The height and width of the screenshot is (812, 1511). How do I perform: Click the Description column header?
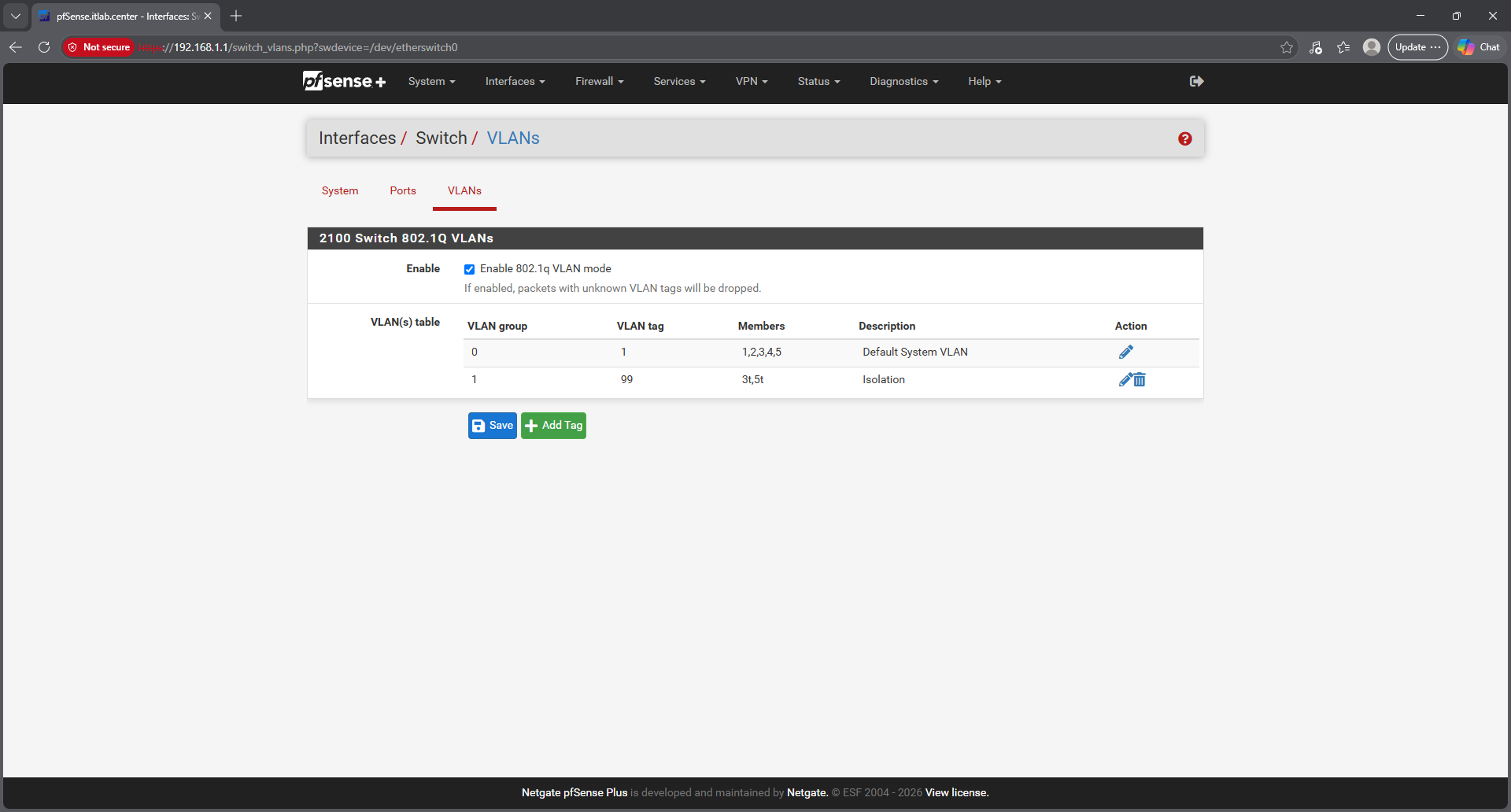[887, 327]
